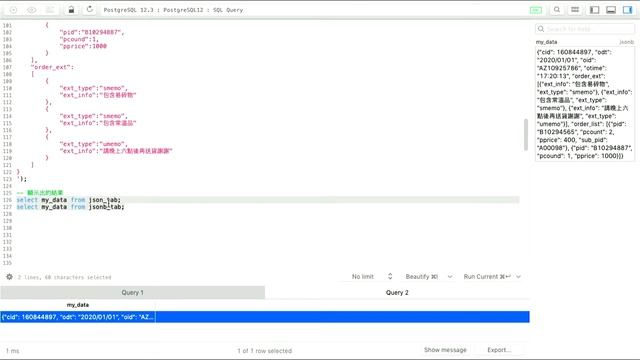Click the Beautify button
640x360 pixels.
[x=421, y=277]
